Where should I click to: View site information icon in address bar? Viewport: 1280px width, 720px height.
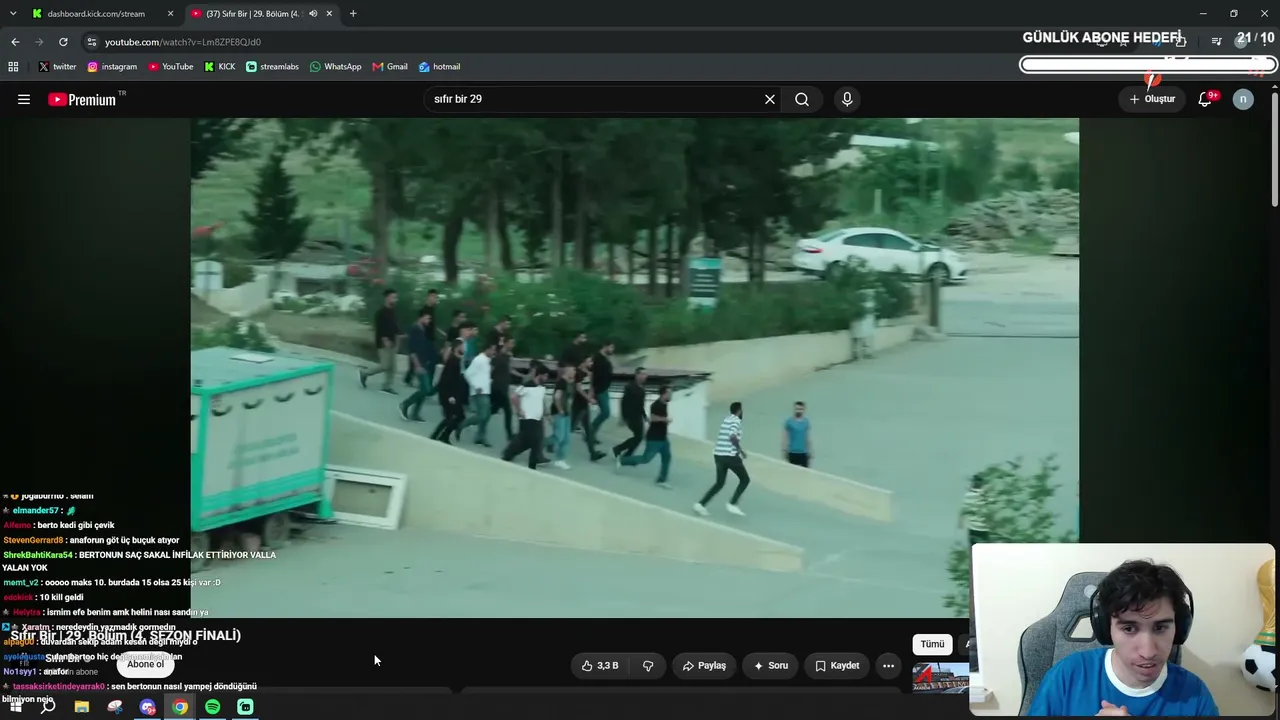point(92,42)
